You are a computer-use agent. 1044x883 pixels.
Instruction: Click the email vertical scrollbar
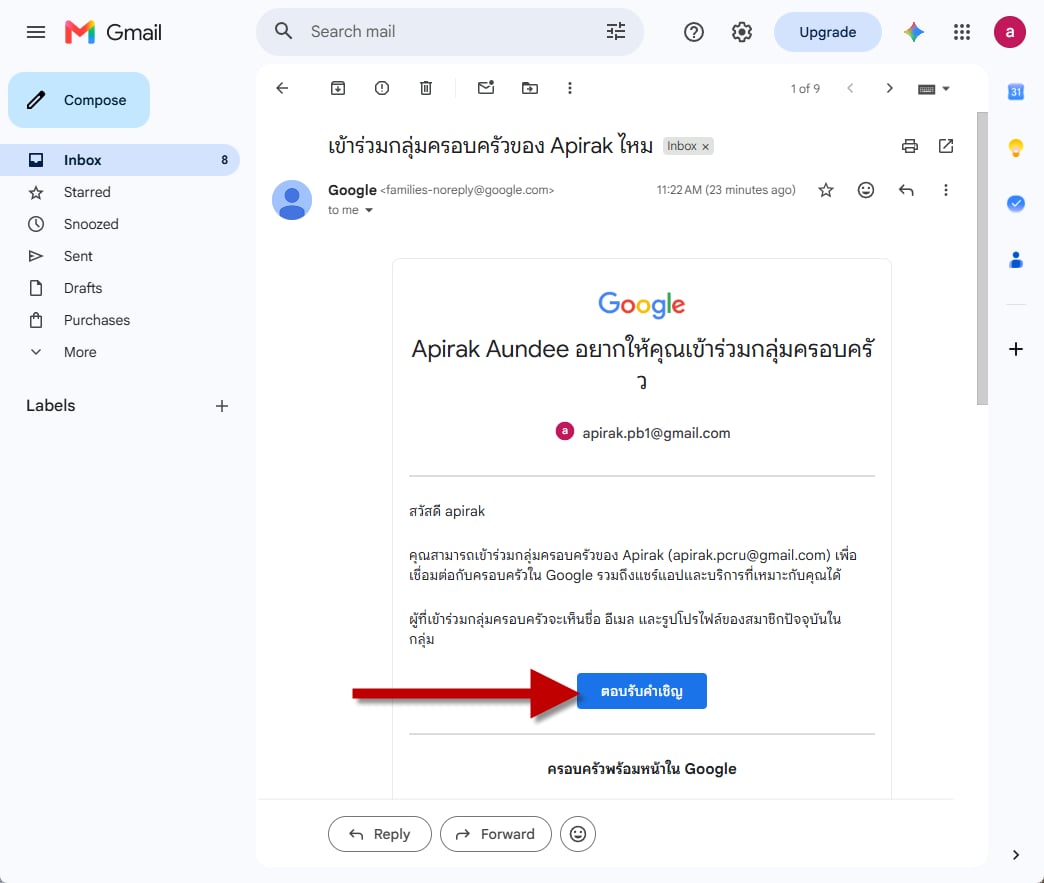(982, 258)
